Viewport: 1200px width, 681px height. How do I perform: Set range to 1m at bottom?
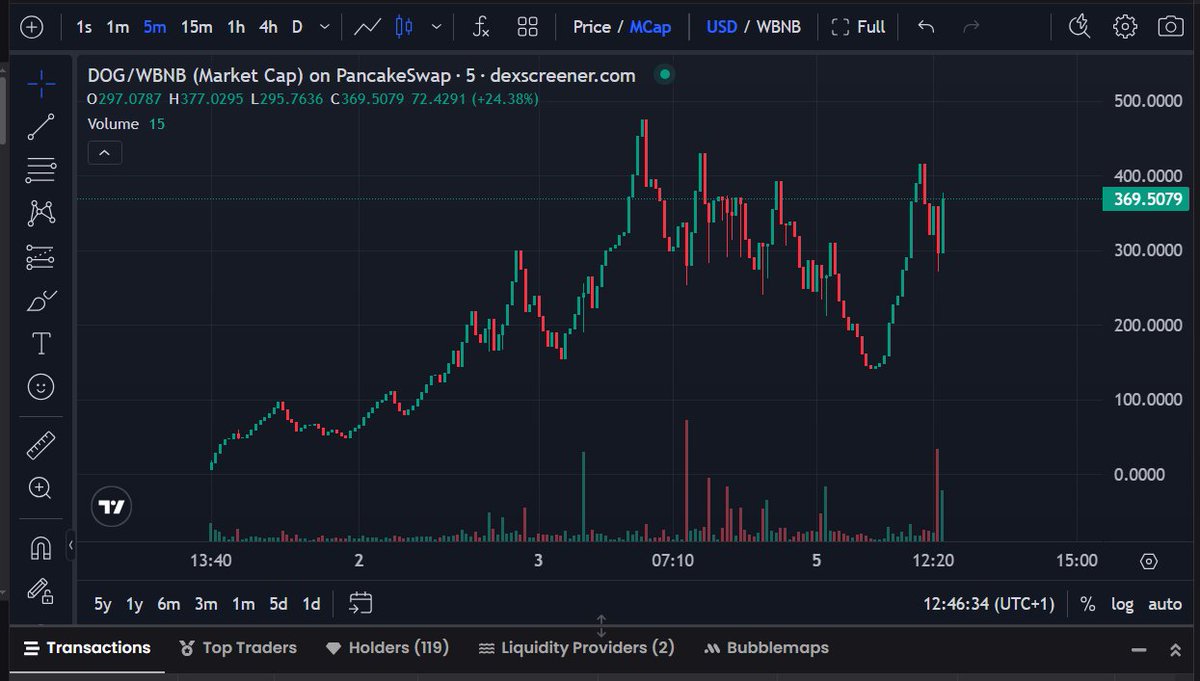pos(243,604)
